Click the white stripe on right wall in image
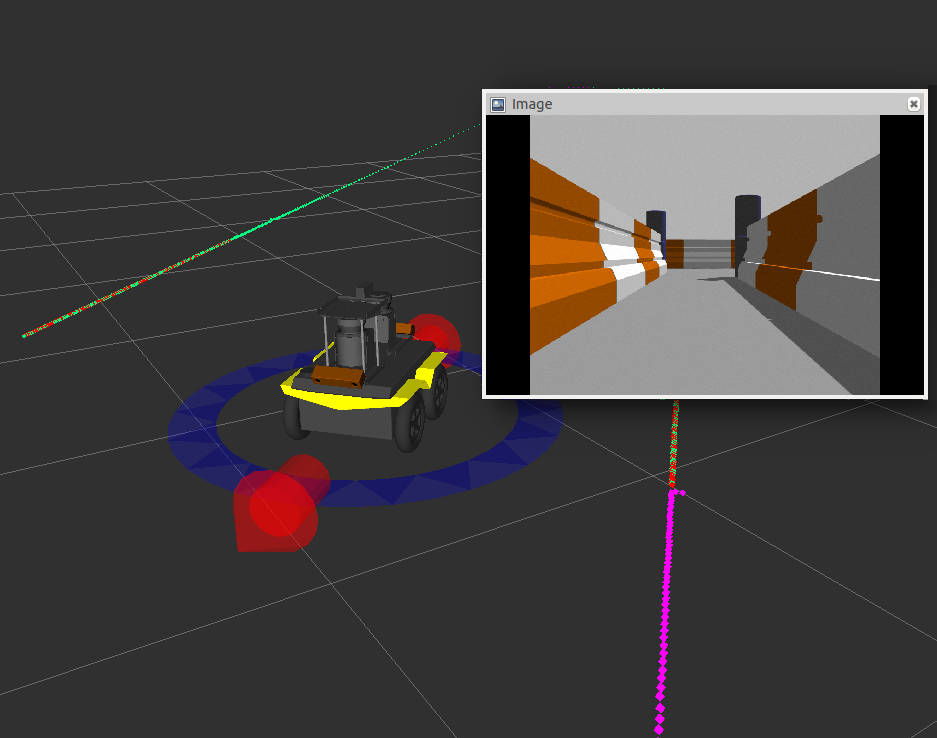The image size is (937, 738). (840, 274)
